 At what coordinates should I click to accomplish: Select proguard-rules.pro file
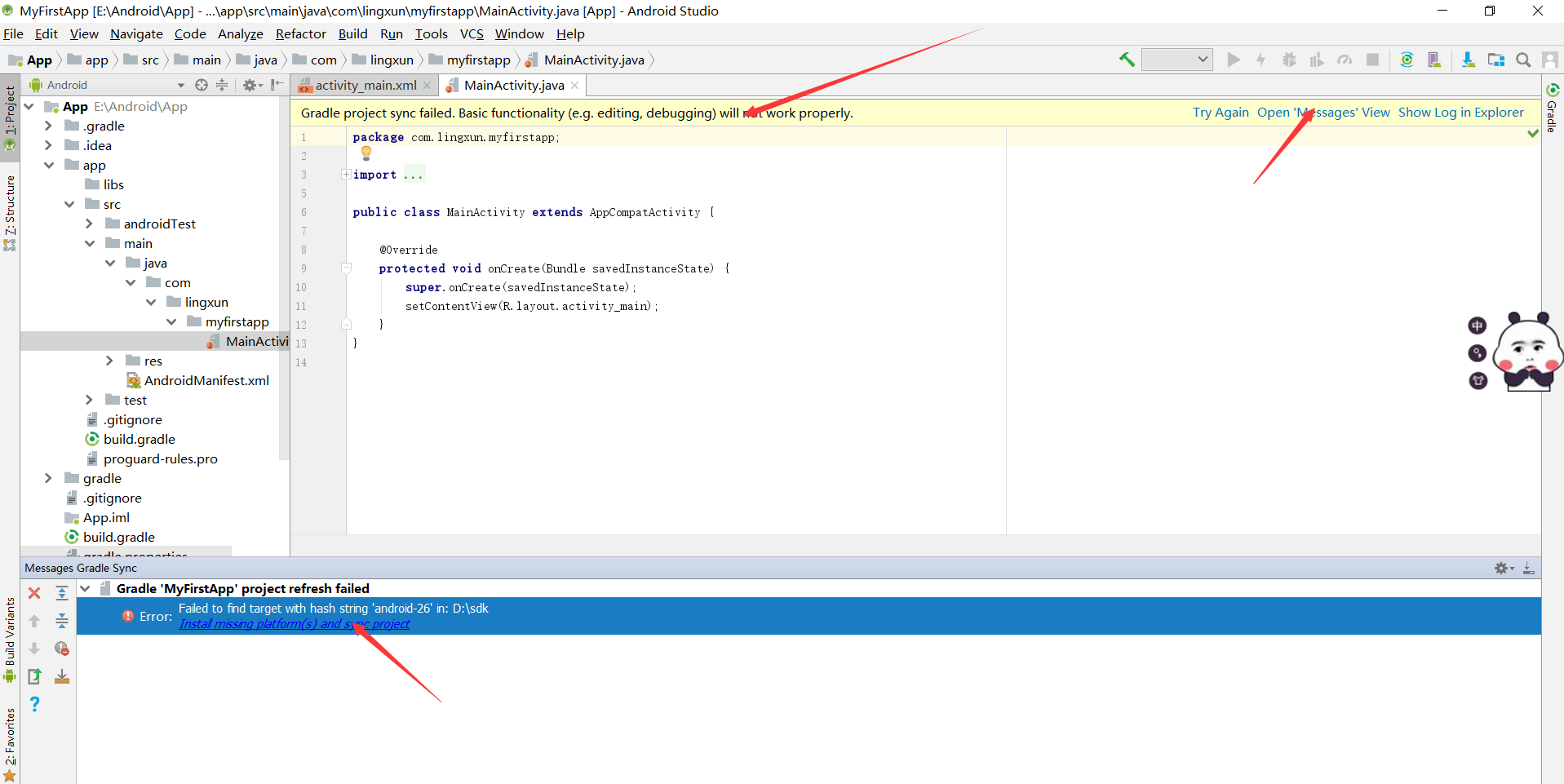click(152, 458)
